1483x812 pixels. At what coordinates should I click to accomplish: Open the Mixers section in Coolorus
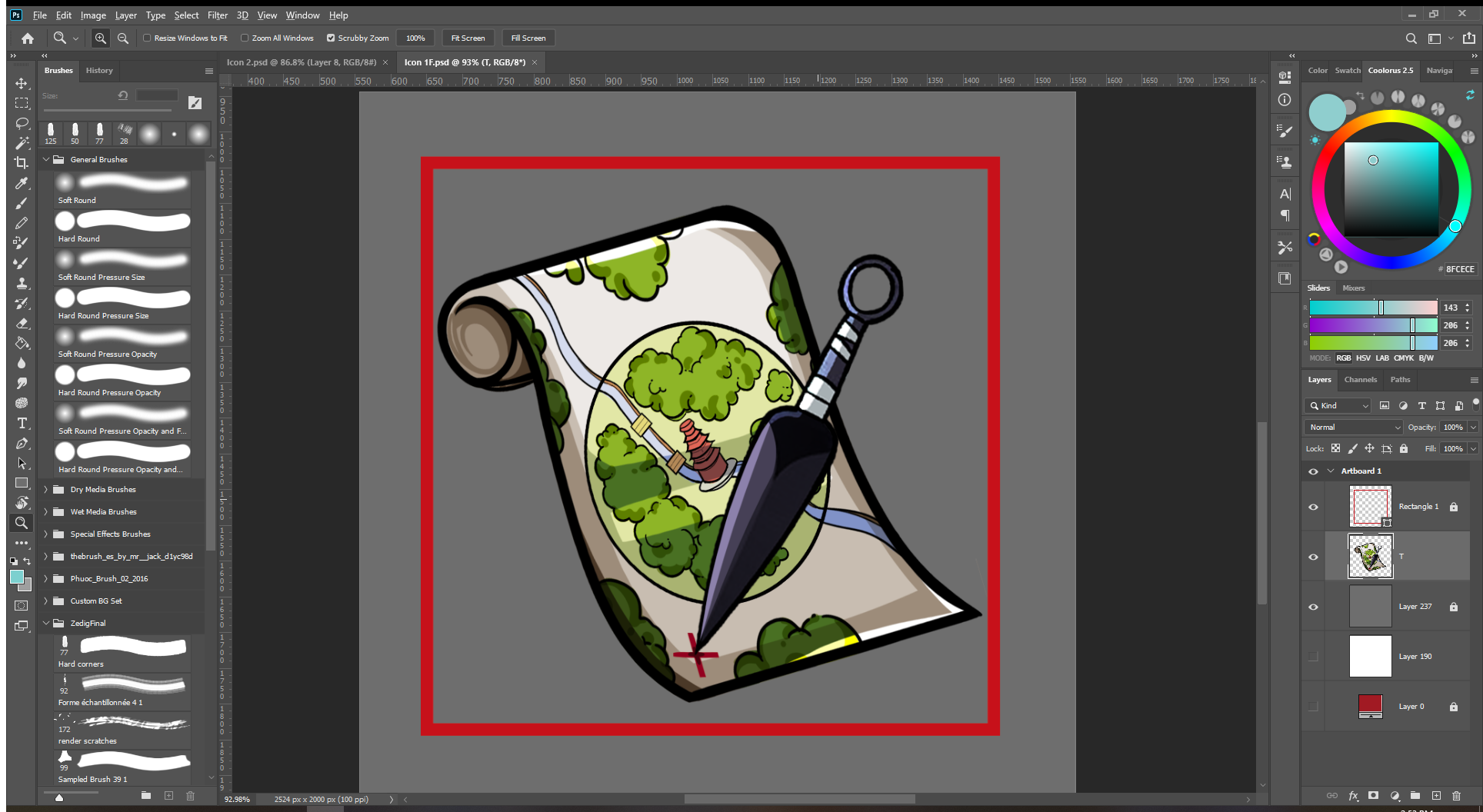point(1353,288)
